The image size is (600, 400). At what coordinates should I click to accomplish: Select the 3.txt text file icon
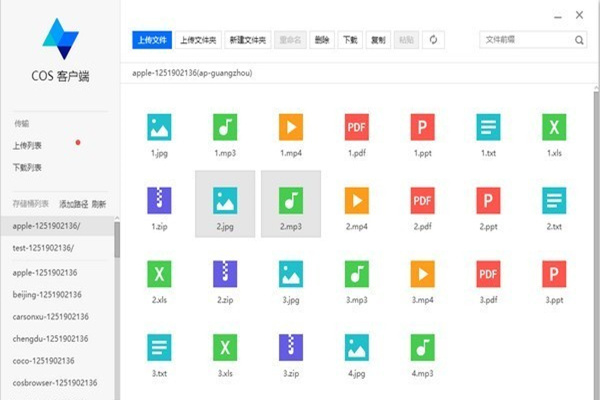[x=159, y=347]
